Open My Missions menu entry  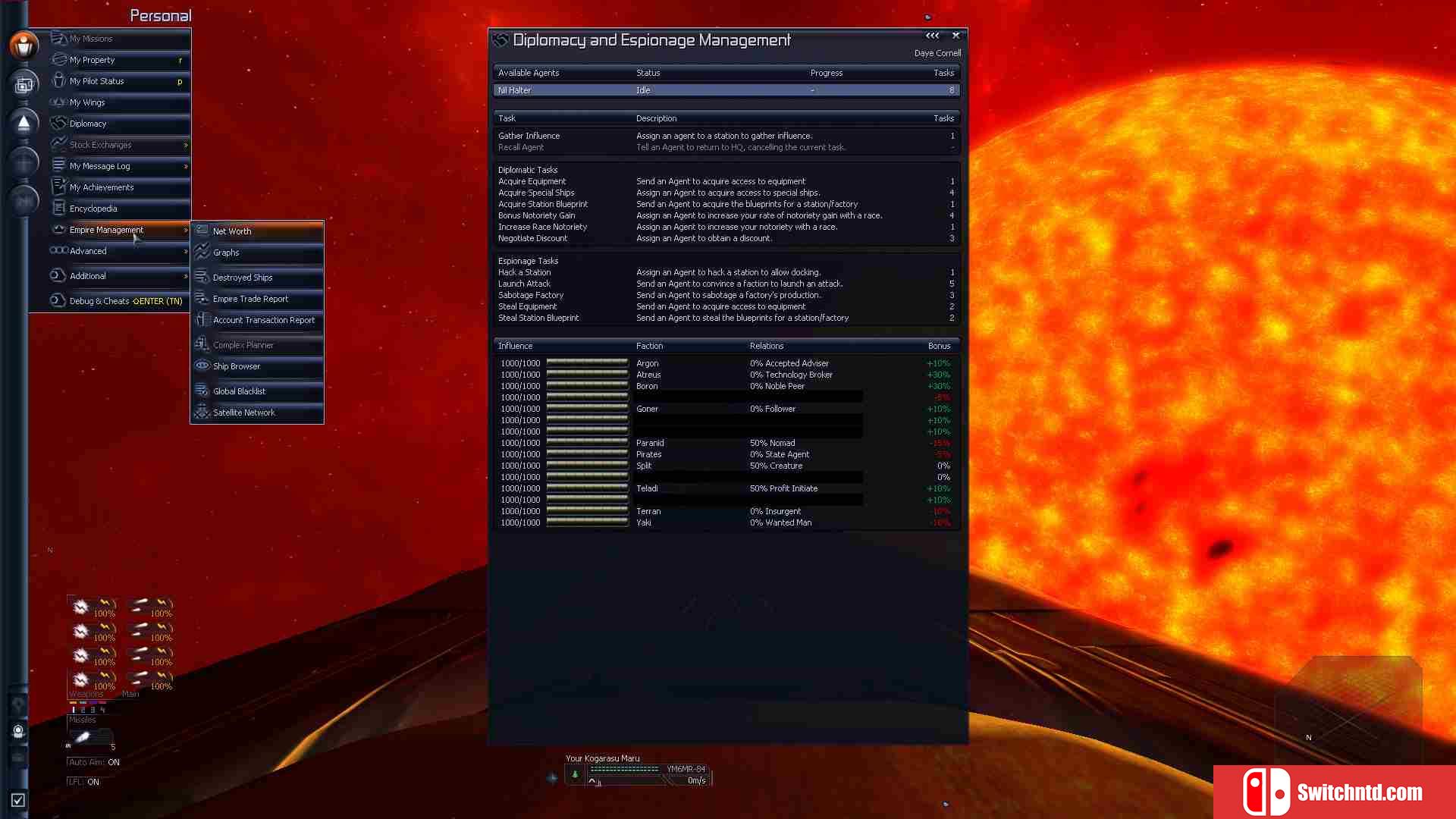(121, 39)
